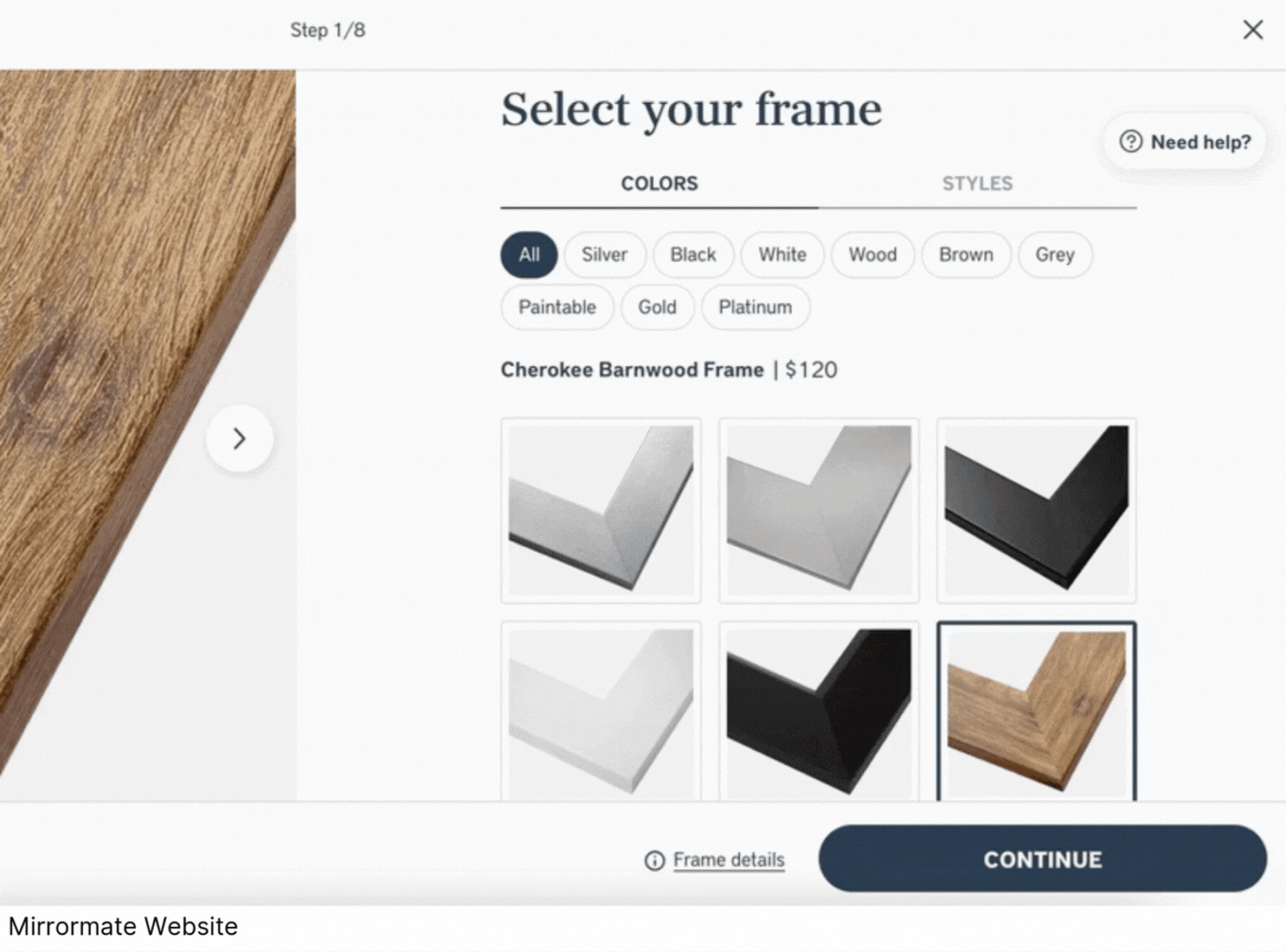Image resolution: width=1286 pixels, height=952 pixels.
Task: Click the next image arrow on preview
Action: (239, 438)
